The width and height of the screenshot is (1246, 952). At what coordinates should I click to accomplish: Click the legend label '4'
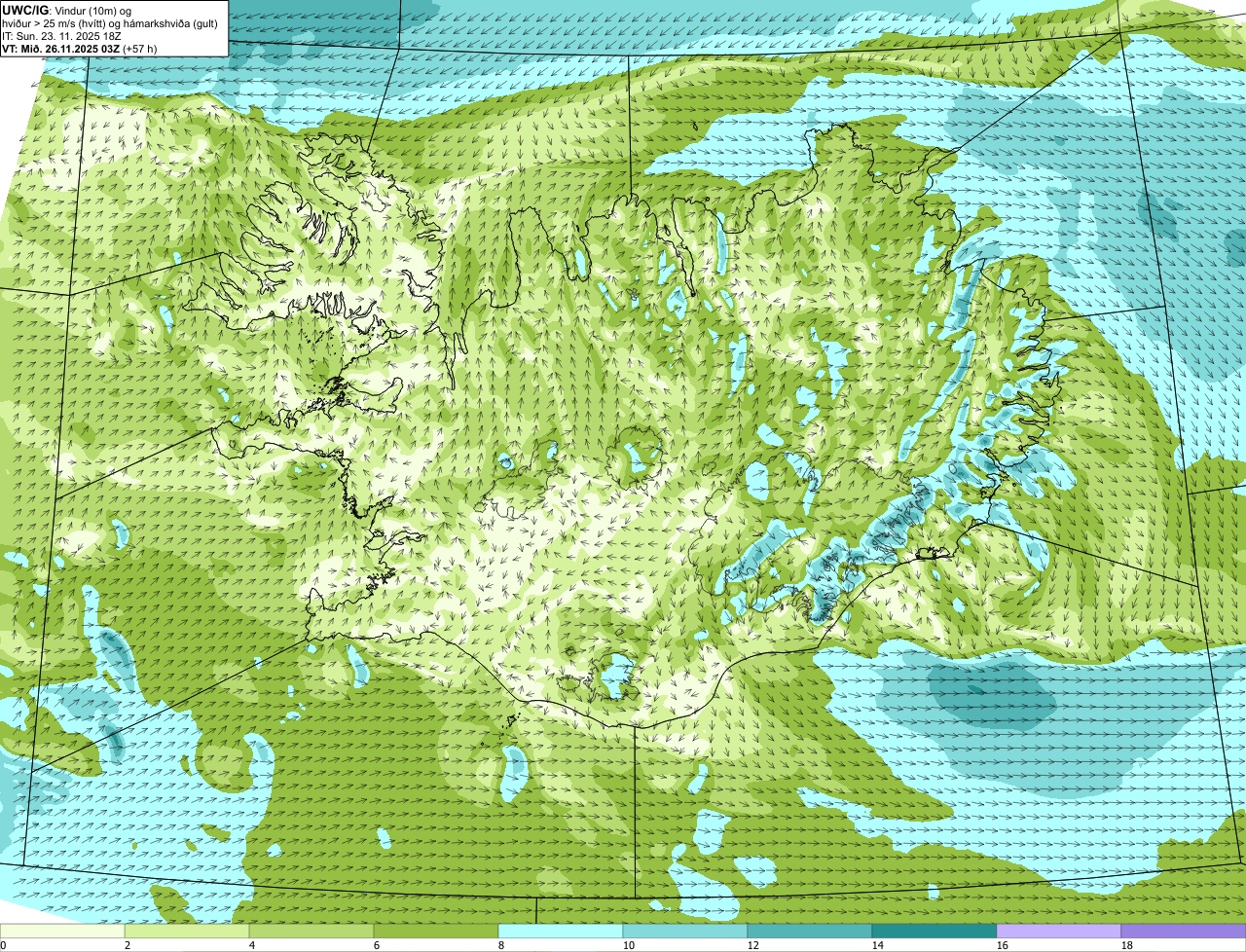tap(252, 945)
